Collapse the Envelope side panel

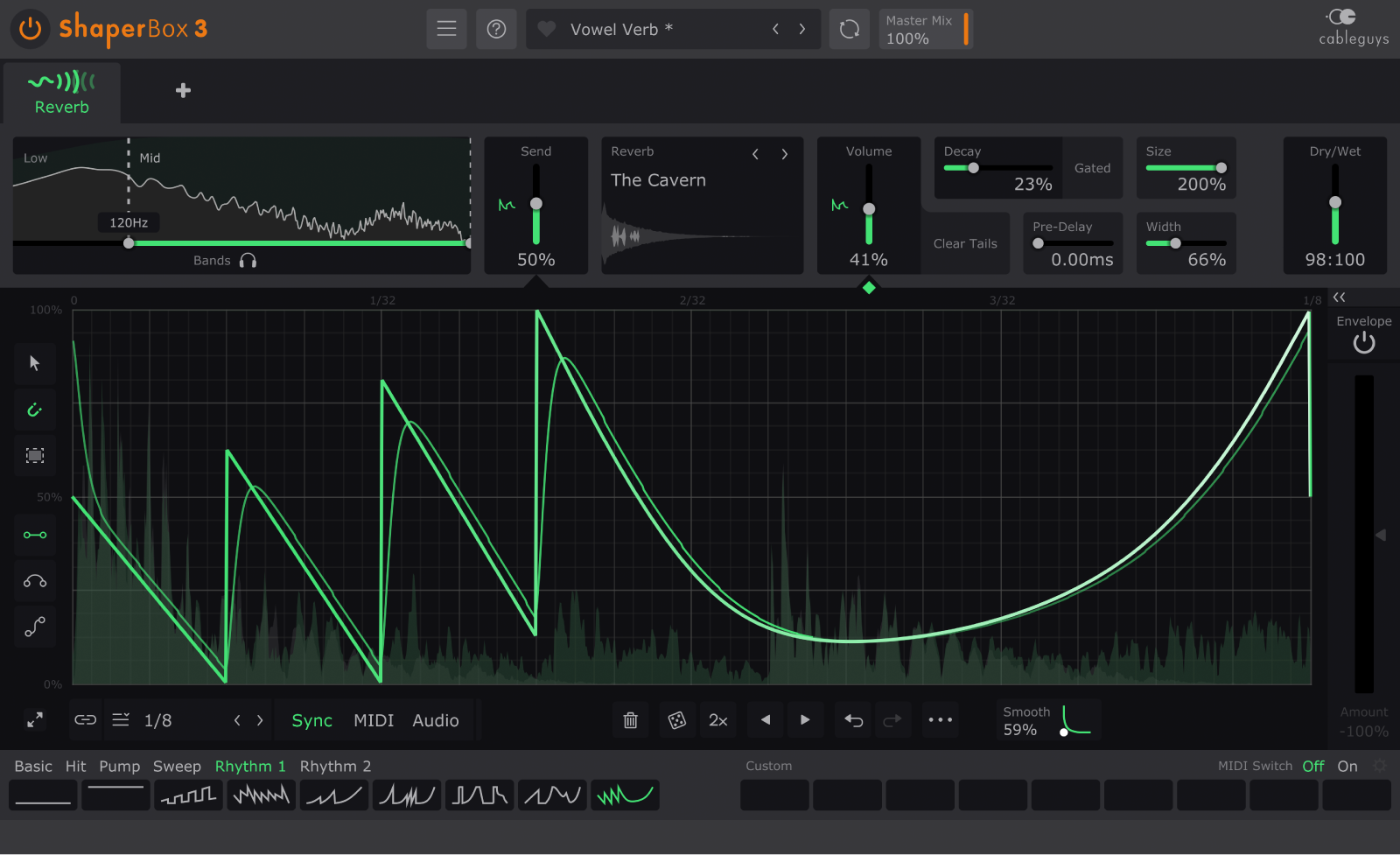tap(1339, 298)
